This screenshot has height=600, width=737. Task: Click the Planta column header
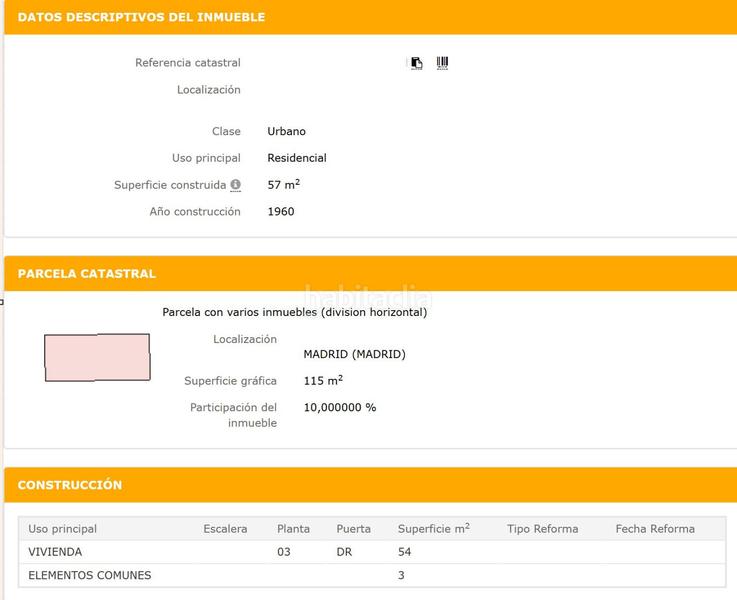click(x=293, y=528)
